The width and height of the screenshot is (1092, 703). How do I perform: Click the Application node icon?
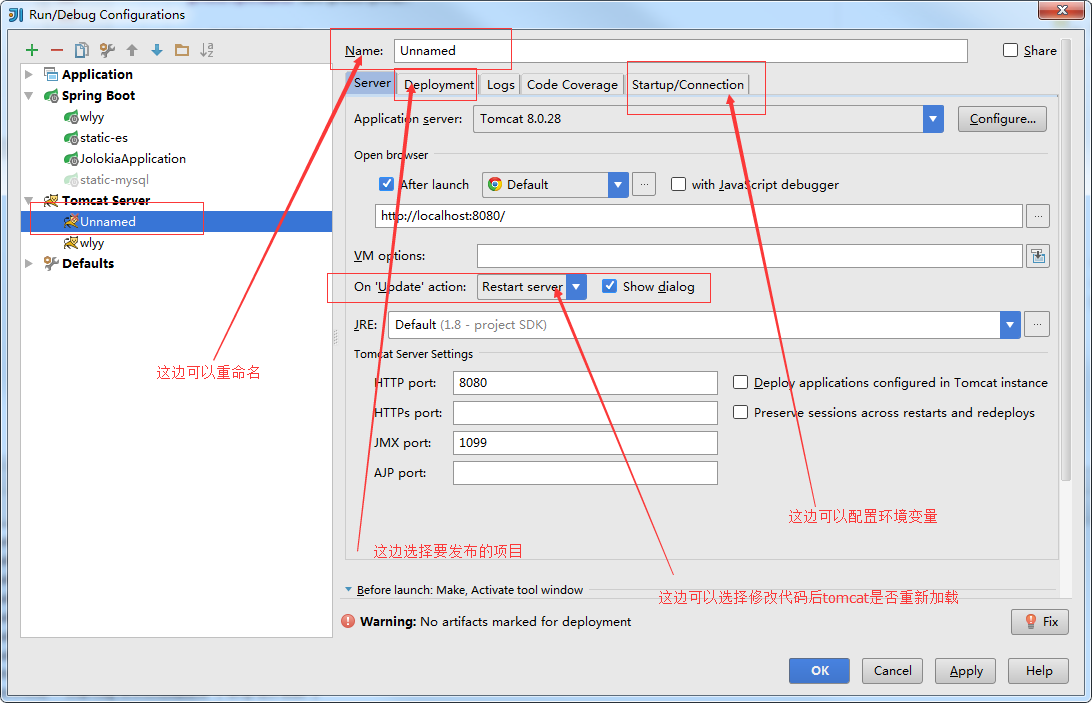click(51, 75)
